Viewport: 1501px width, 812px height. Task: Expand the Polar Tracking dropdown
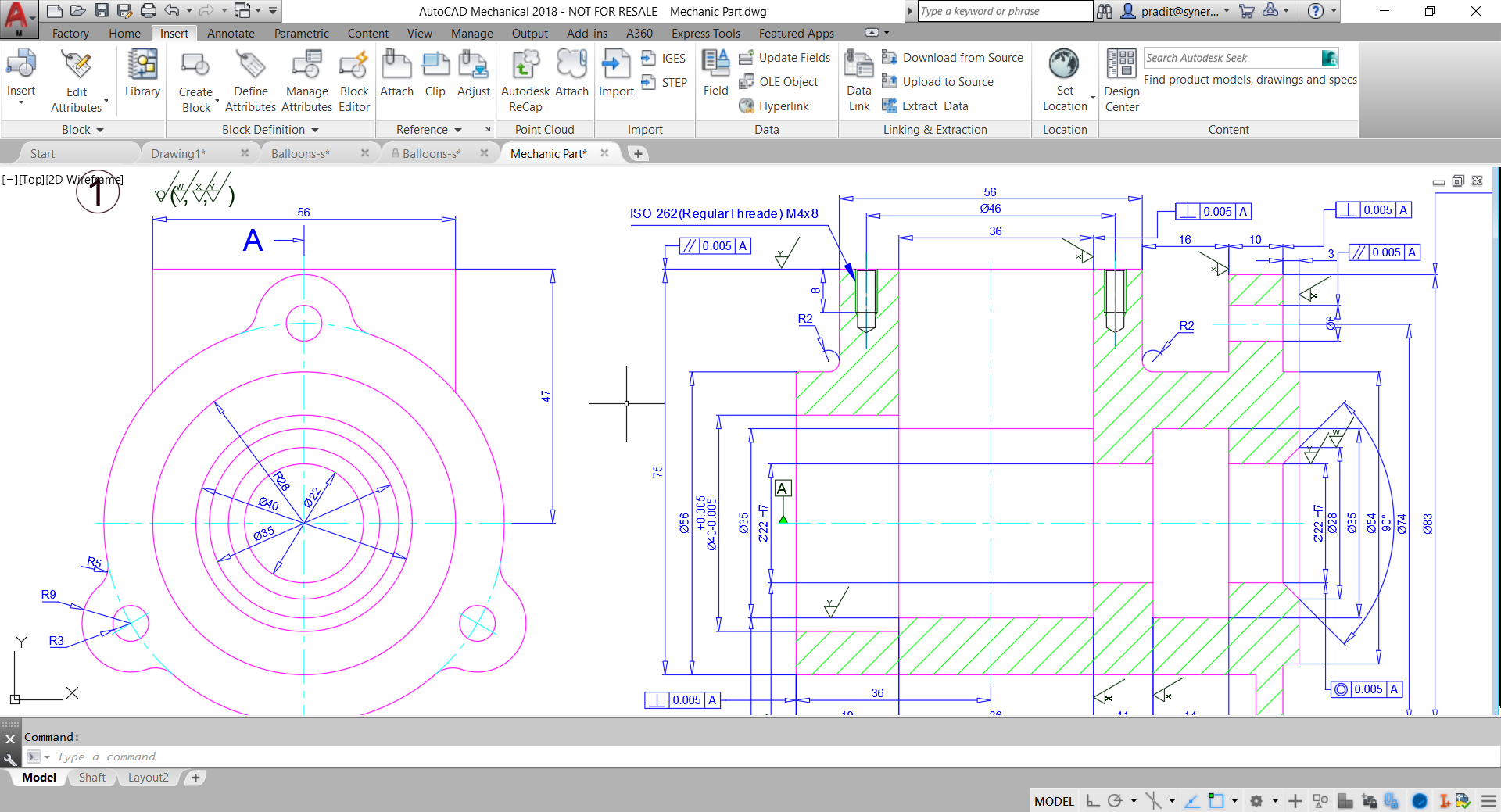(x=1134, y=800)
